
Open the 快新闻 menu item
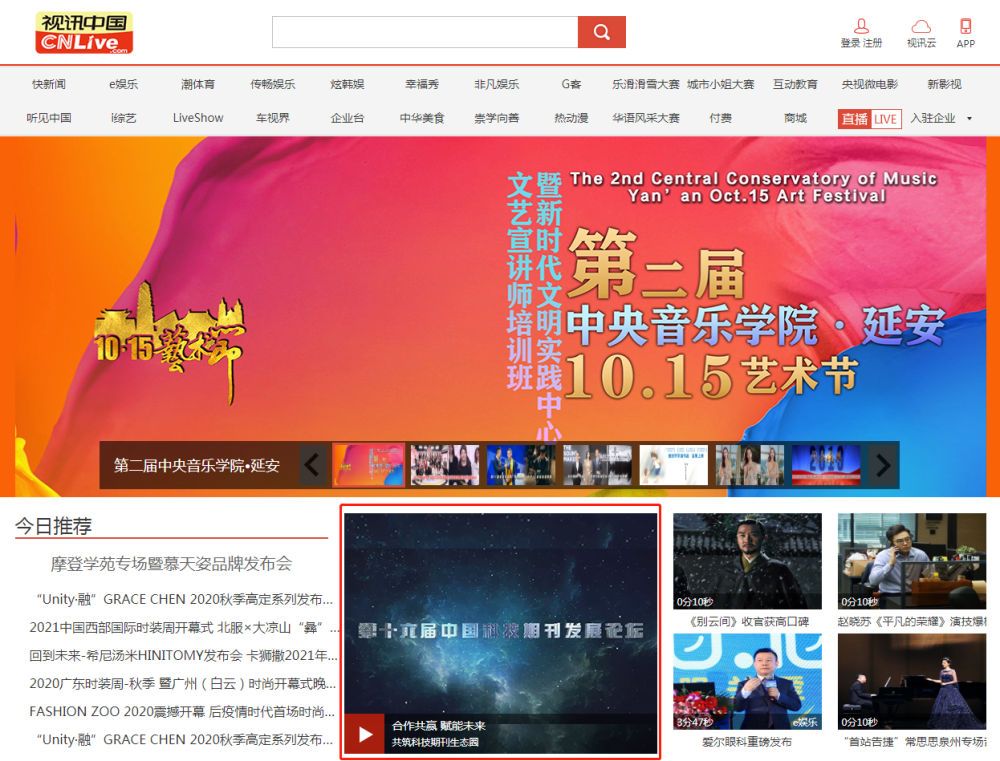(x=48, y=84)
